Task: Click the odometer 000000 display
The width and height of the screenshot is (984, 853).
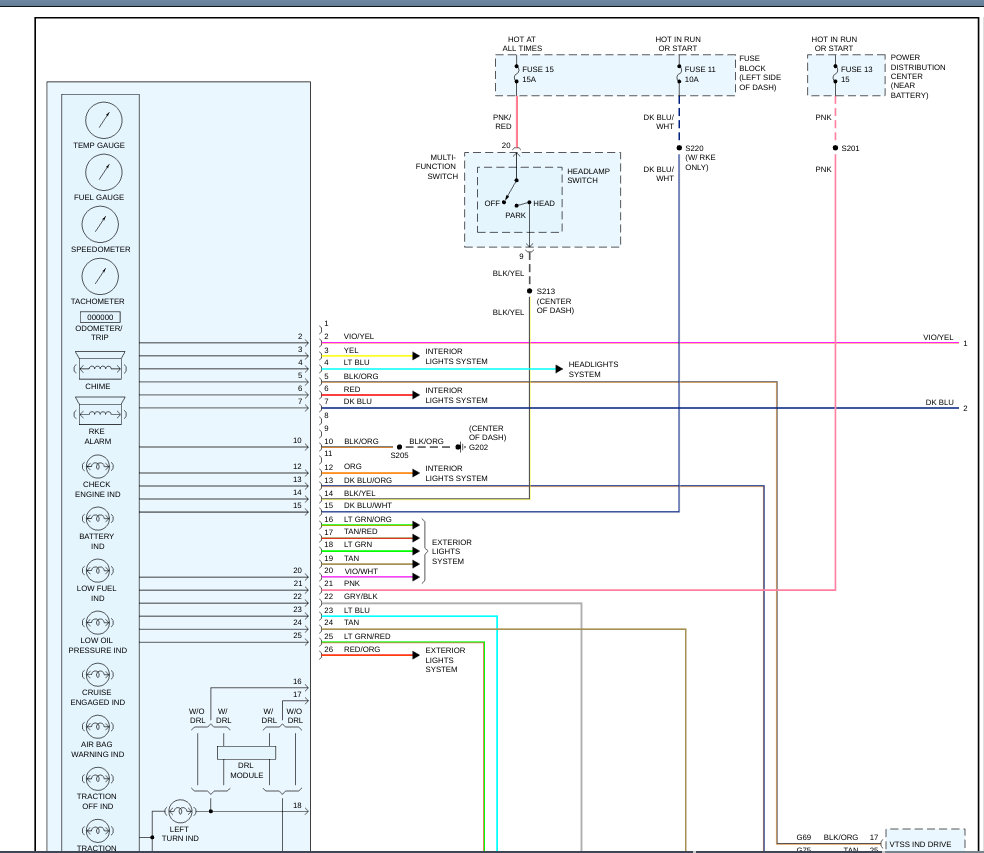Action: (98, 317)
